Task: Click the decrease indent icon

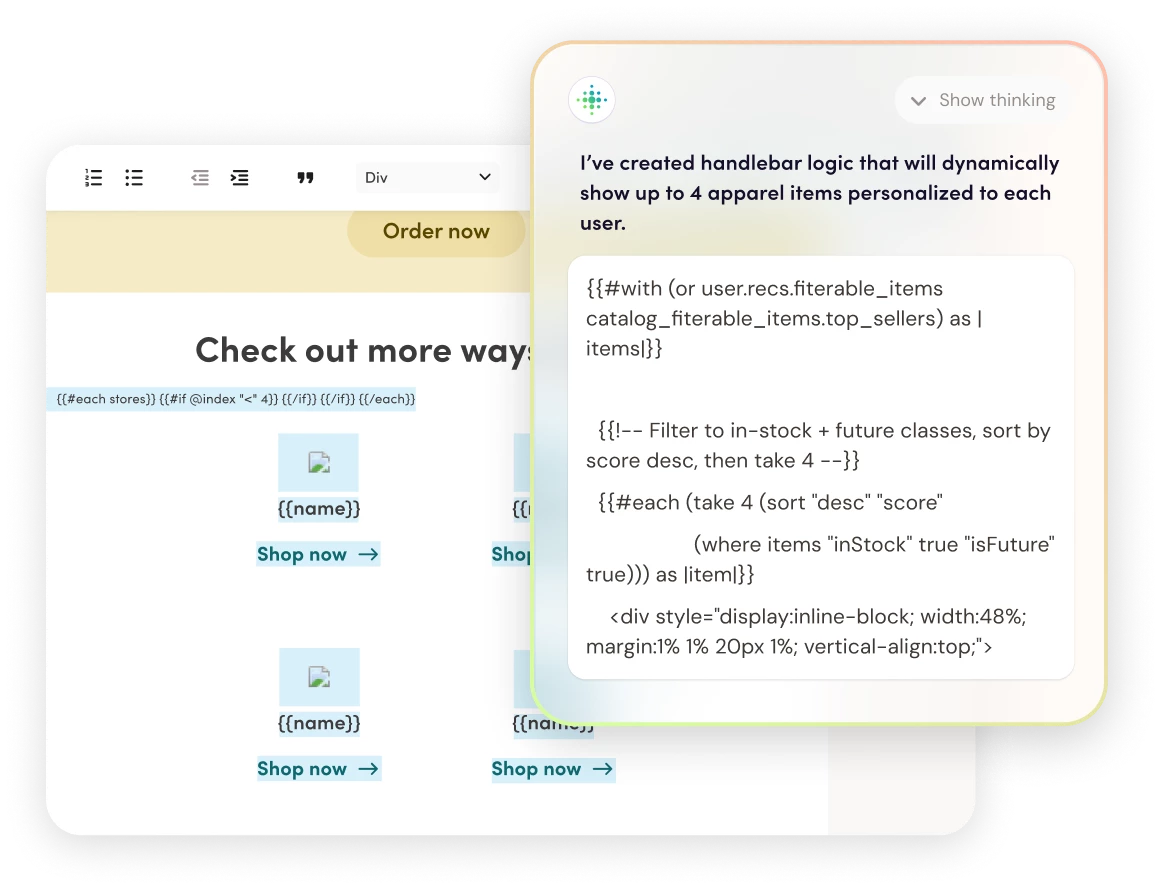Action: coord(200,178)
